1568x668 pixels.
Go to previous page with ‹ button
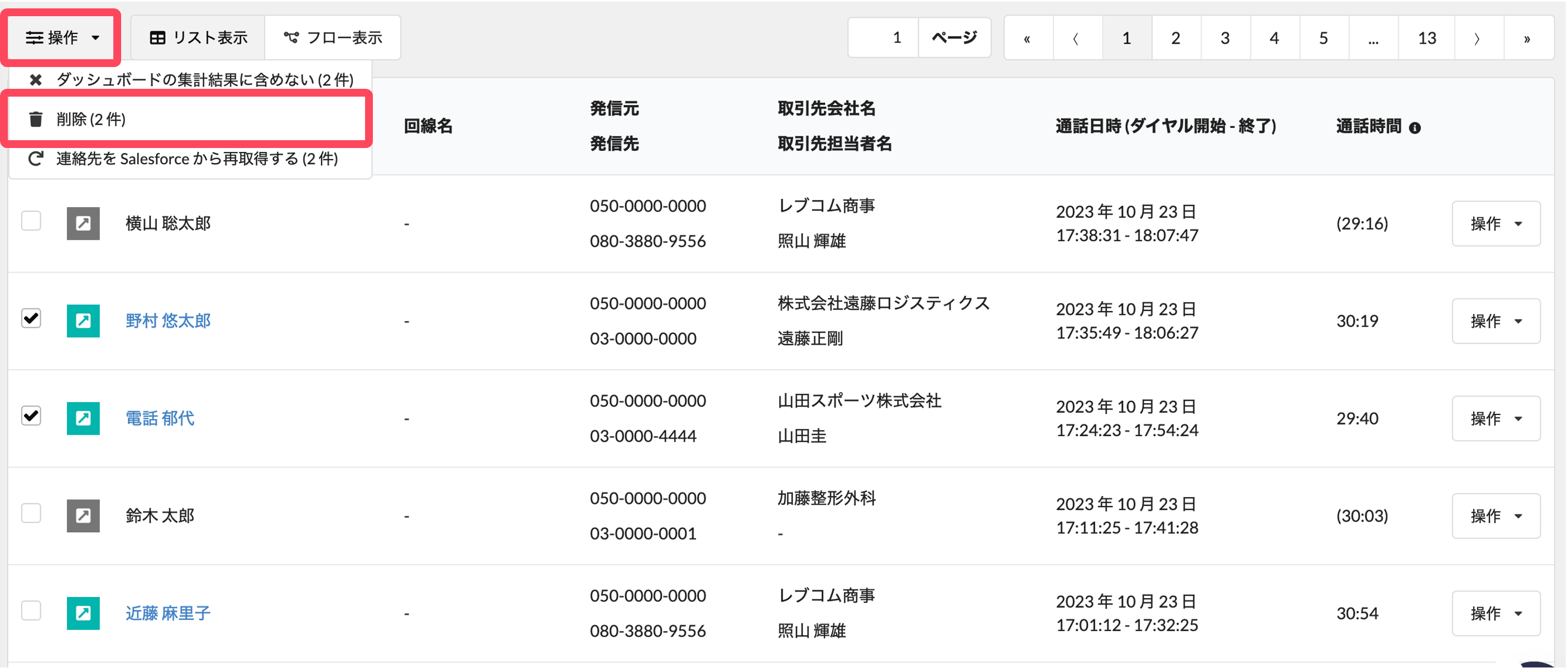click(1077, 39)
